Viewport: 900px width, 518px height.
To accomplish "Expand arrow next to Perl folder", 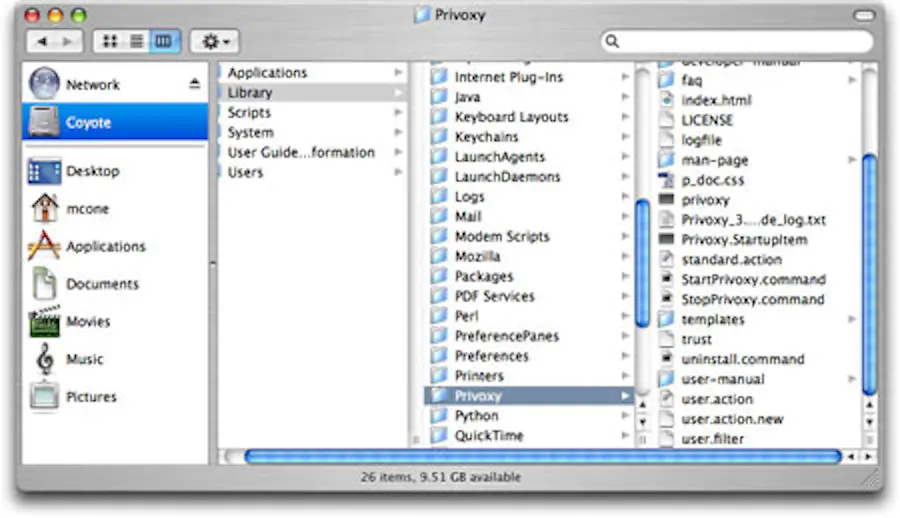I will [x=625, y=316].
